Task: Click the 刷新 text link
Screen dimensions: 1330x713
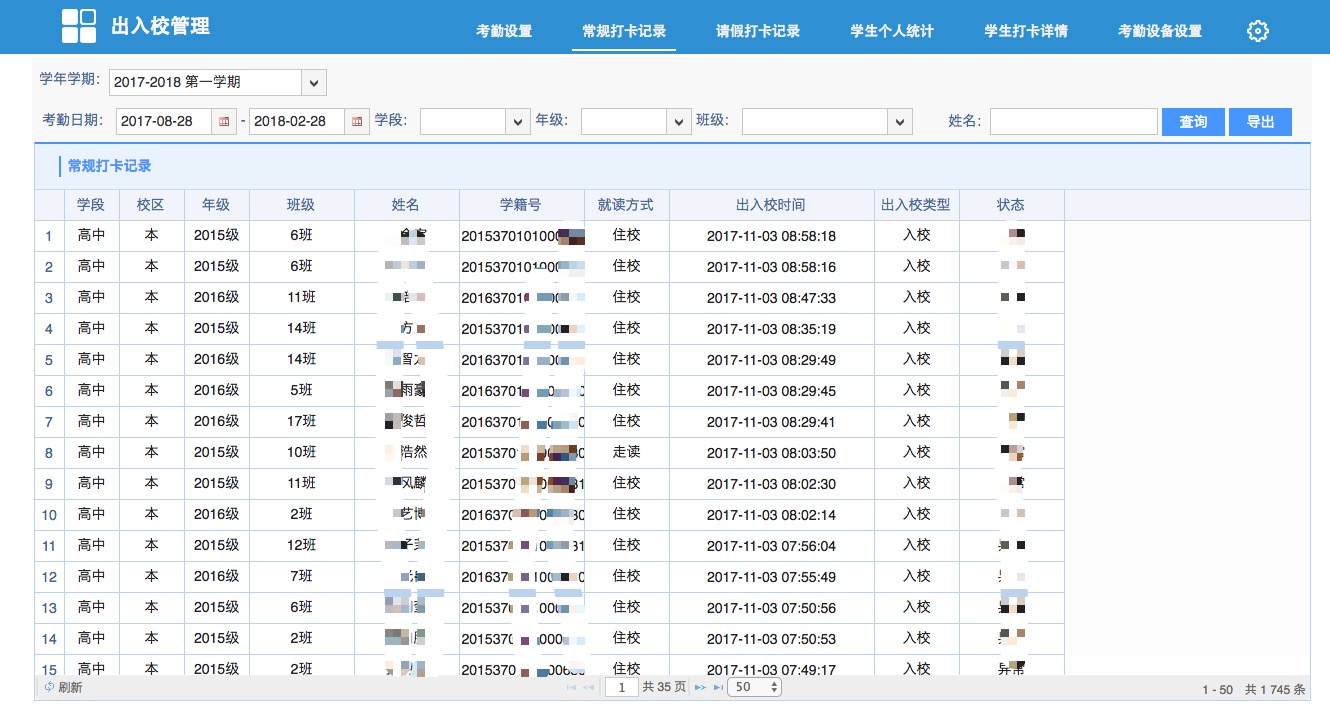Action: point(70,688)
